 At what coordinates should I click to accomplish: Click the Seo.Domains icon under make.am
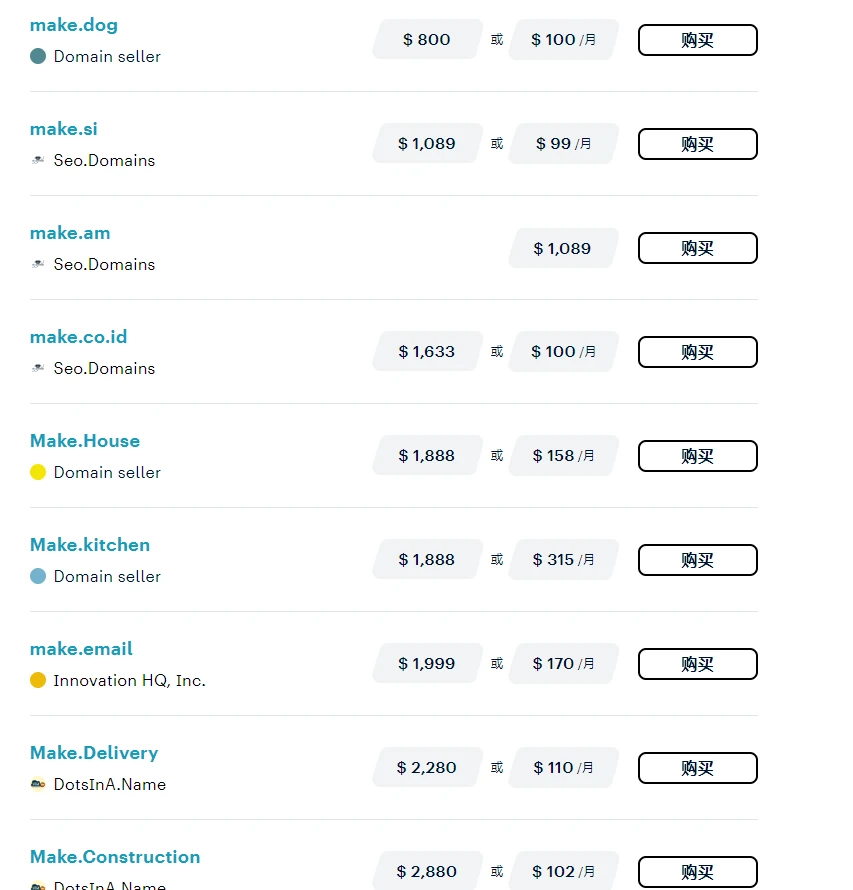click(x=38, y=265)
